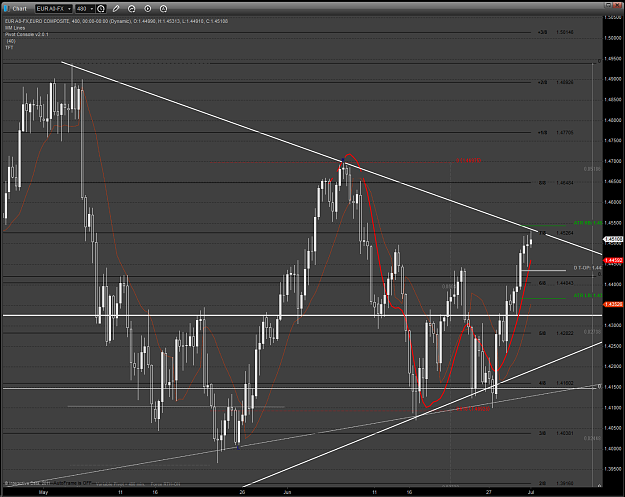Click the May label on date axis

coord(43,492)
